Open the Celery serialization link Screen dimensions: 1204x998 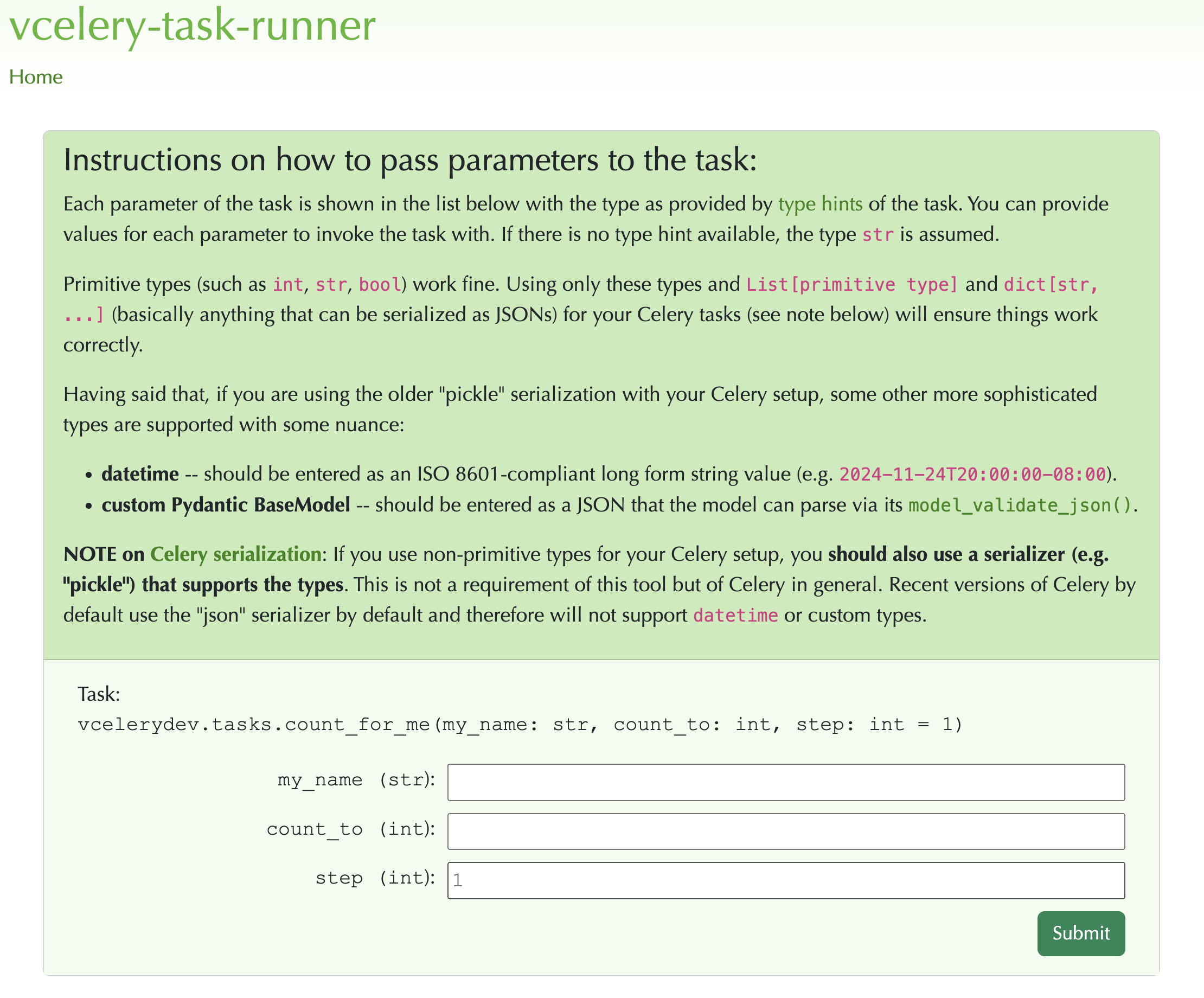(x=235, y=554)
